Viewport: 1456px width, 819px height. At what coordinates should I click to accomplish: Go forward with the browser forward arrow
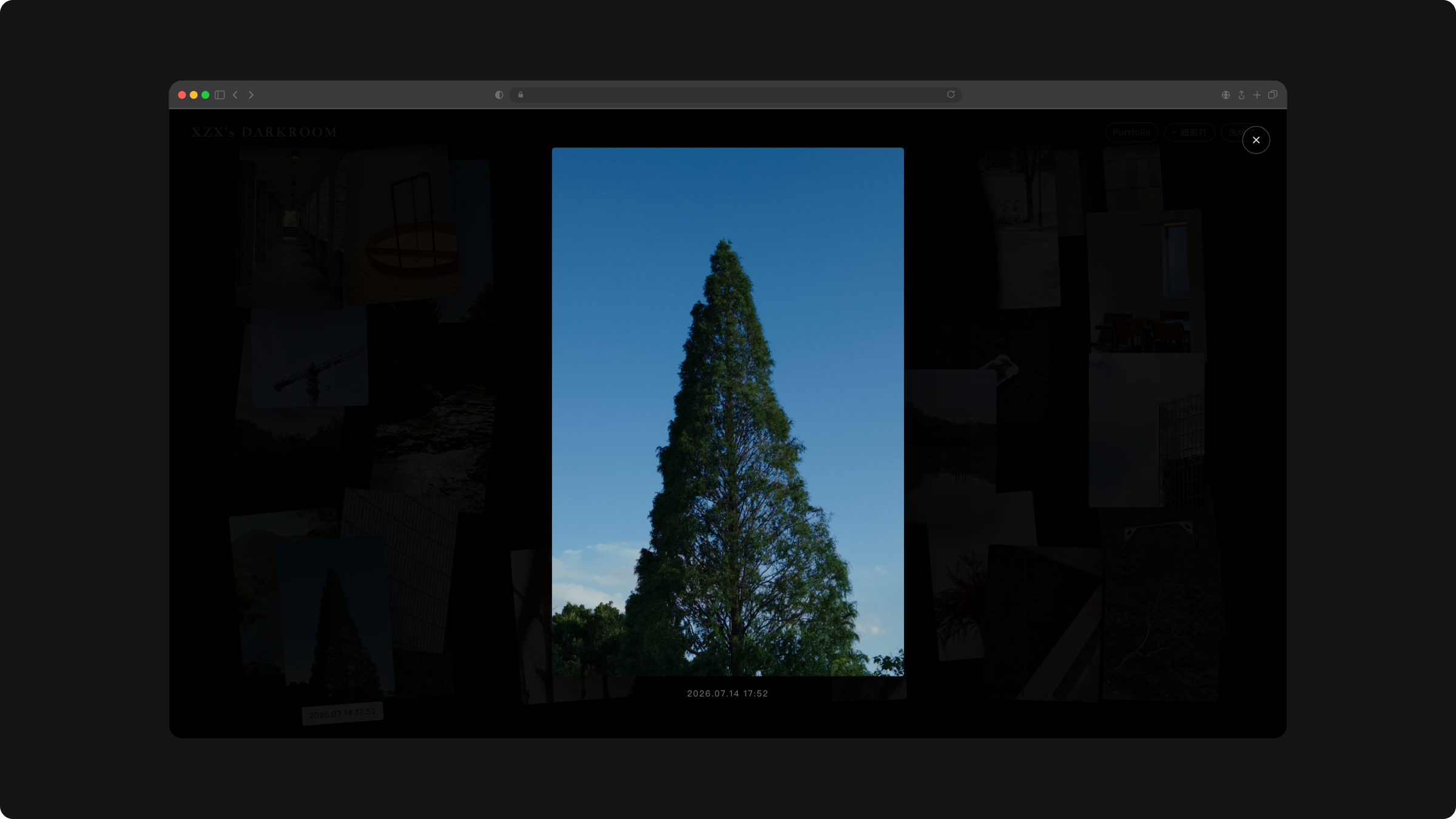click(x=251, y=95)
